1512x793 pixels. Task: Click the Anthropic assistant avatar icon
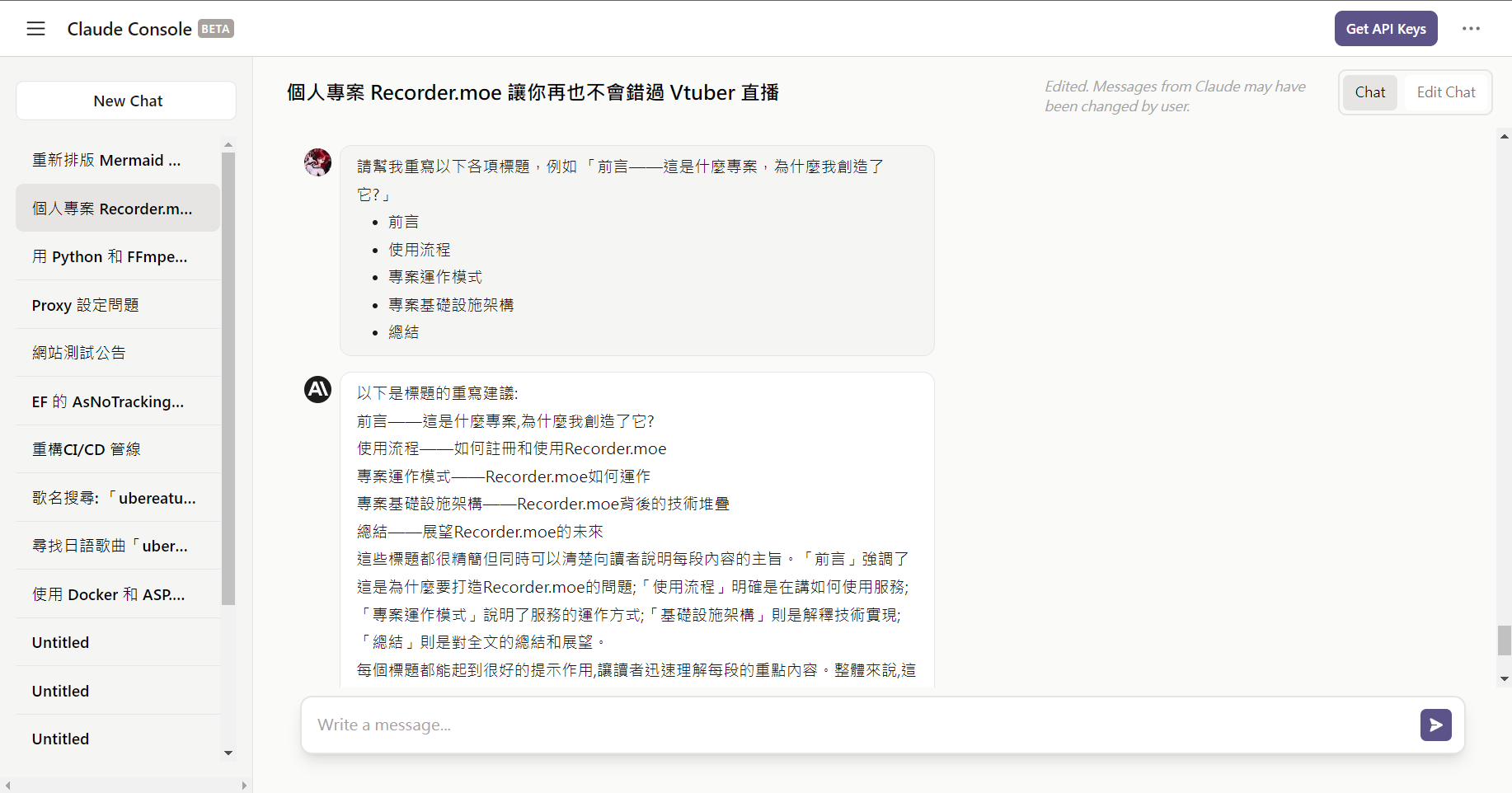pyautogui.click(x=317, y=389)
